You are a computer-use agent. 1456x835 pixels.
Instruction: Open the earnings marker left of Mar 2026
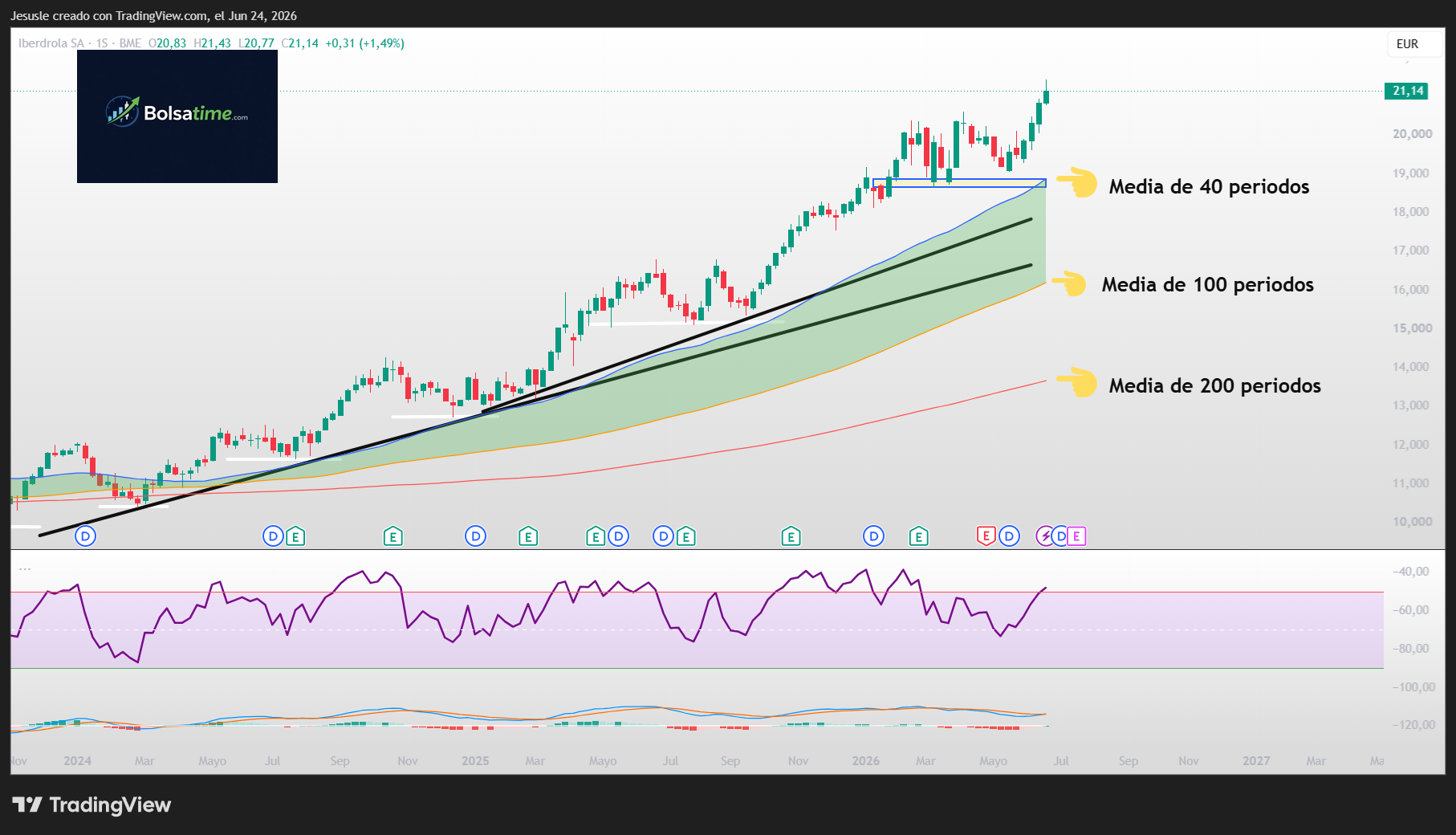[x=919, y=536]
